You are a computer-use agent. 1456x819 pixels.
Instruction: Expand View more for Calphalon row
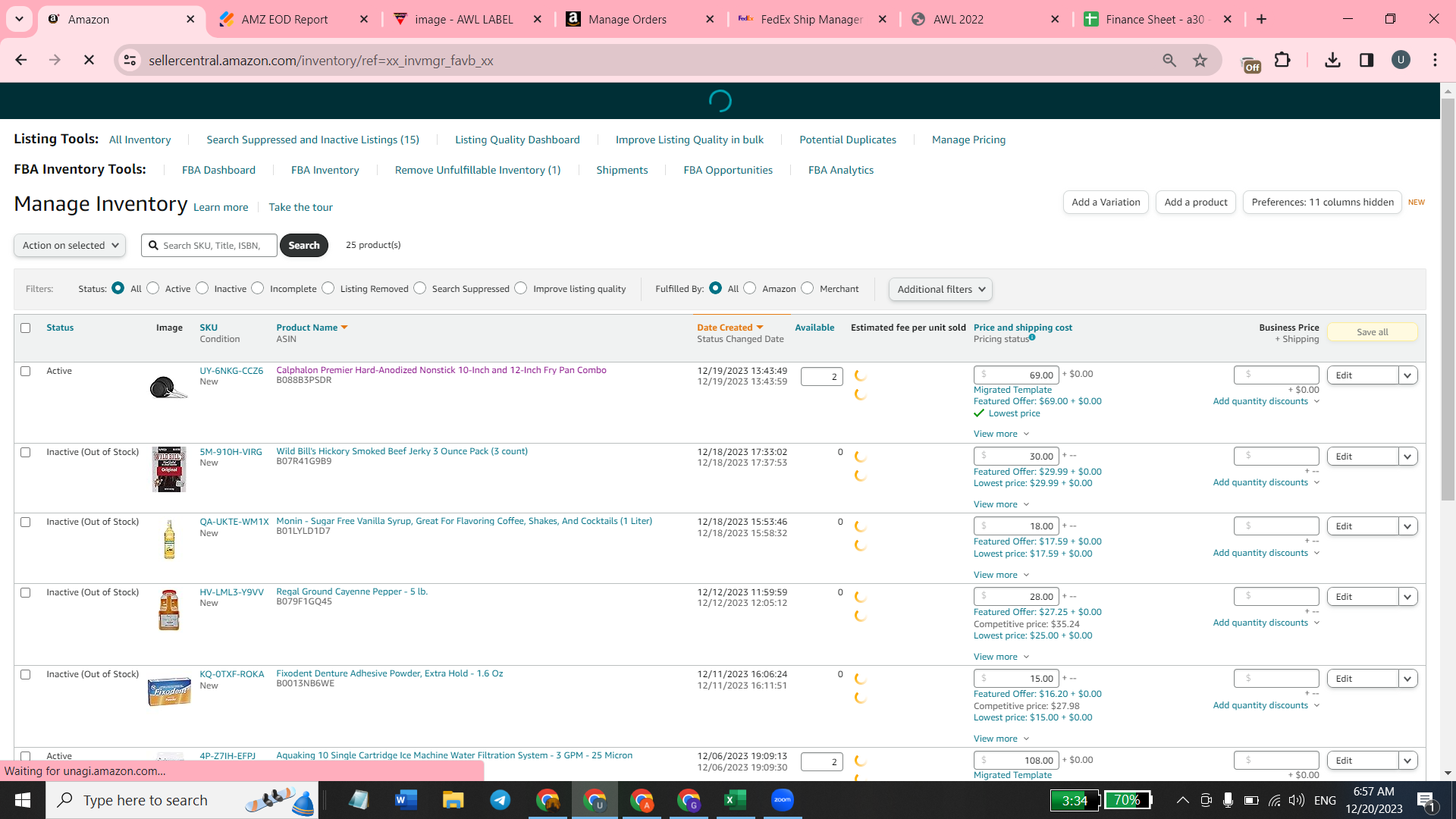click(x=1001, y=434)
